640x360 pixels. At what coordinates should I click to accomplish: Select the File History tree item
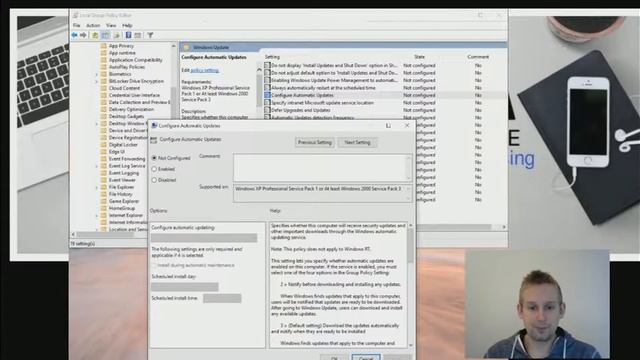tap(120, 194)
